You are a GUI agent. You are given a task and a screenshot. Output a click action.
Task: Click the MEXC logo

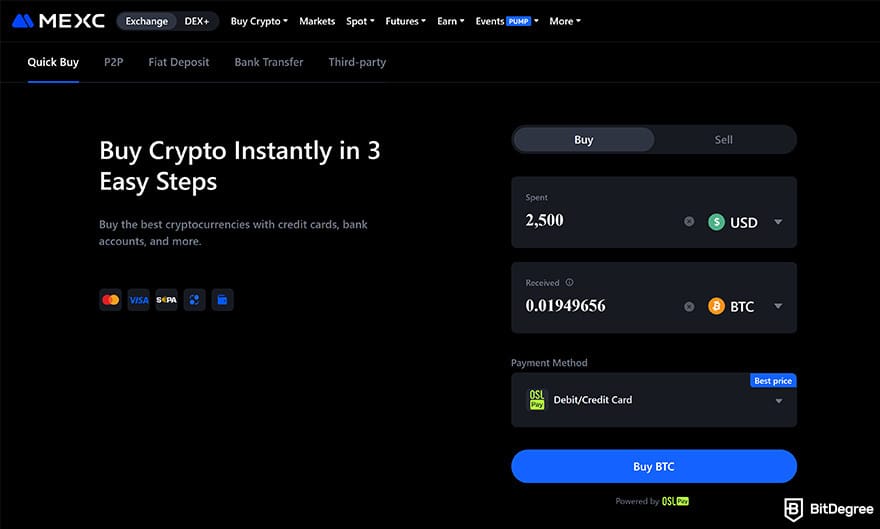pos(58,21)
